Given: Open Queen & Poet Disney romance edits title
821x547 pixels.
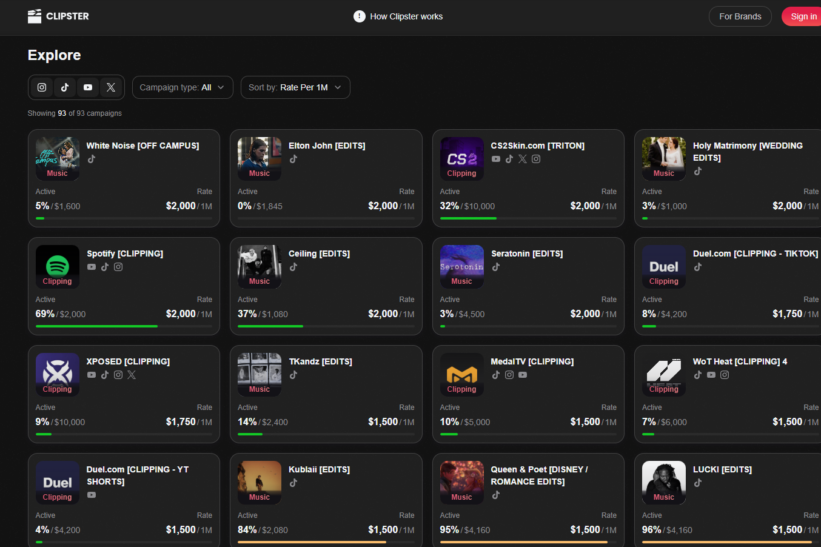Looking at the screenshot, I should 539,475.
